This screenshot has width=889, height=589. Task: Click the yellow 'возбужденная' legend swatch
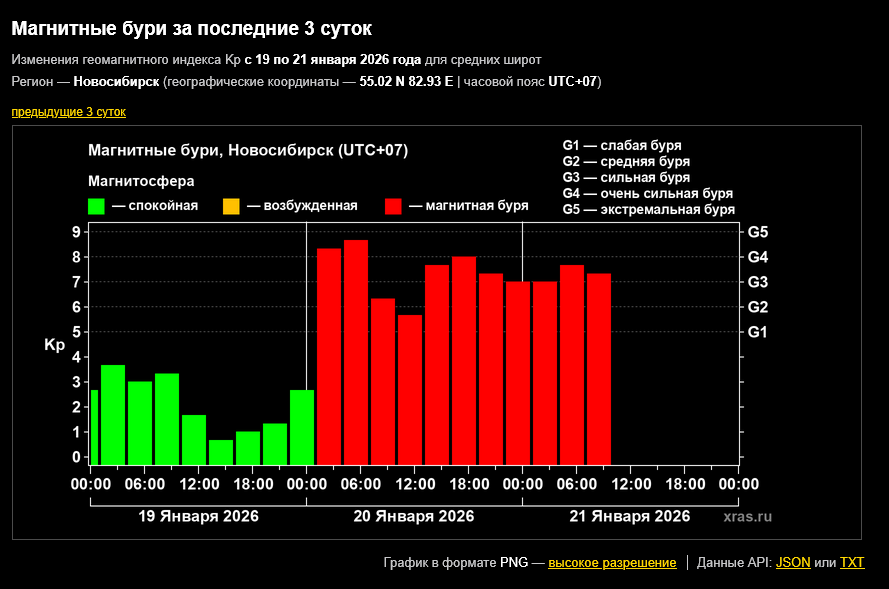[x=231, y=206]
